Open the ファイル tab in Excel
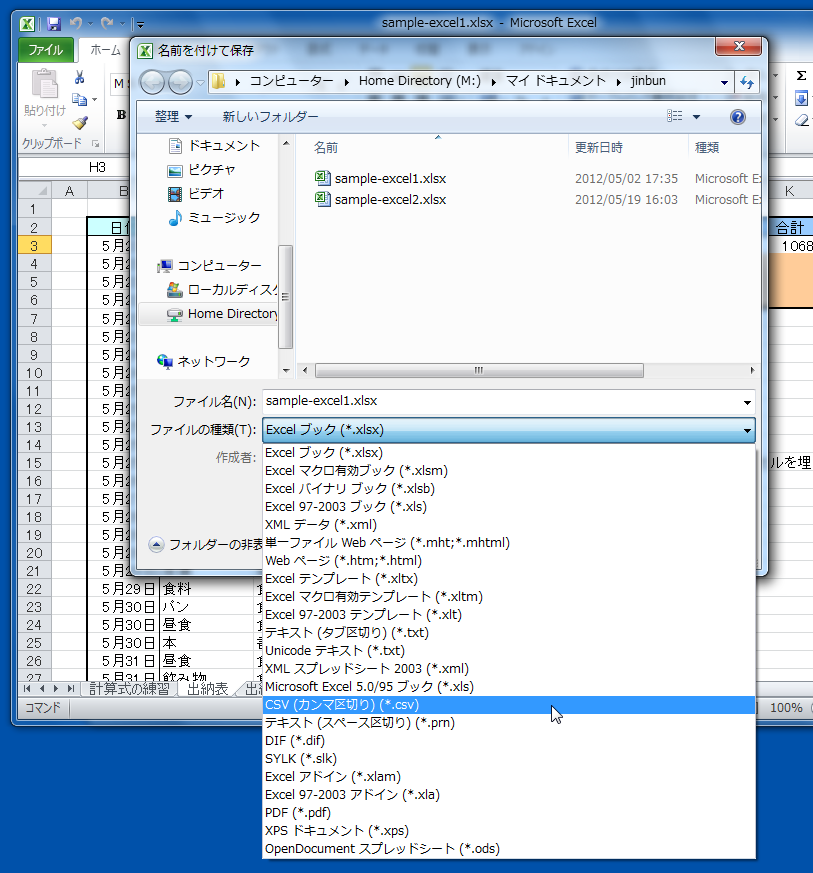 (x=46, y=50)
